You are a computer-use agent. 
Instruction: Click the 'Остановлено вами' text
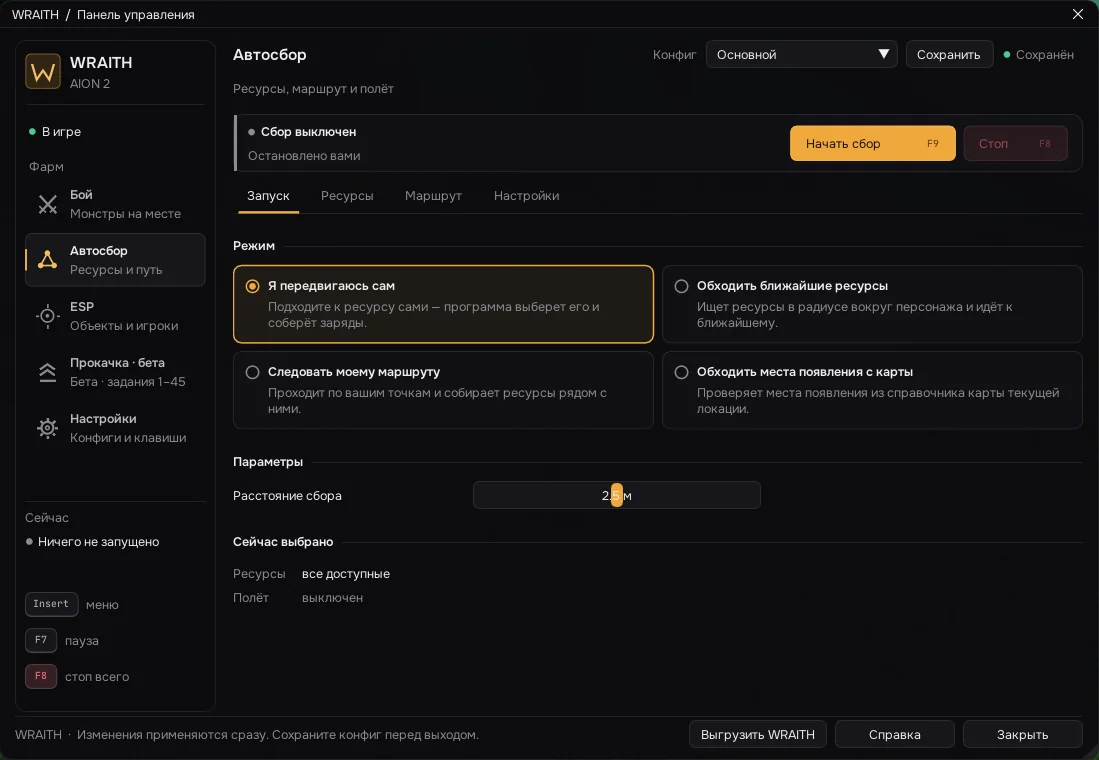pyautogui.click(x=304, y=156)
